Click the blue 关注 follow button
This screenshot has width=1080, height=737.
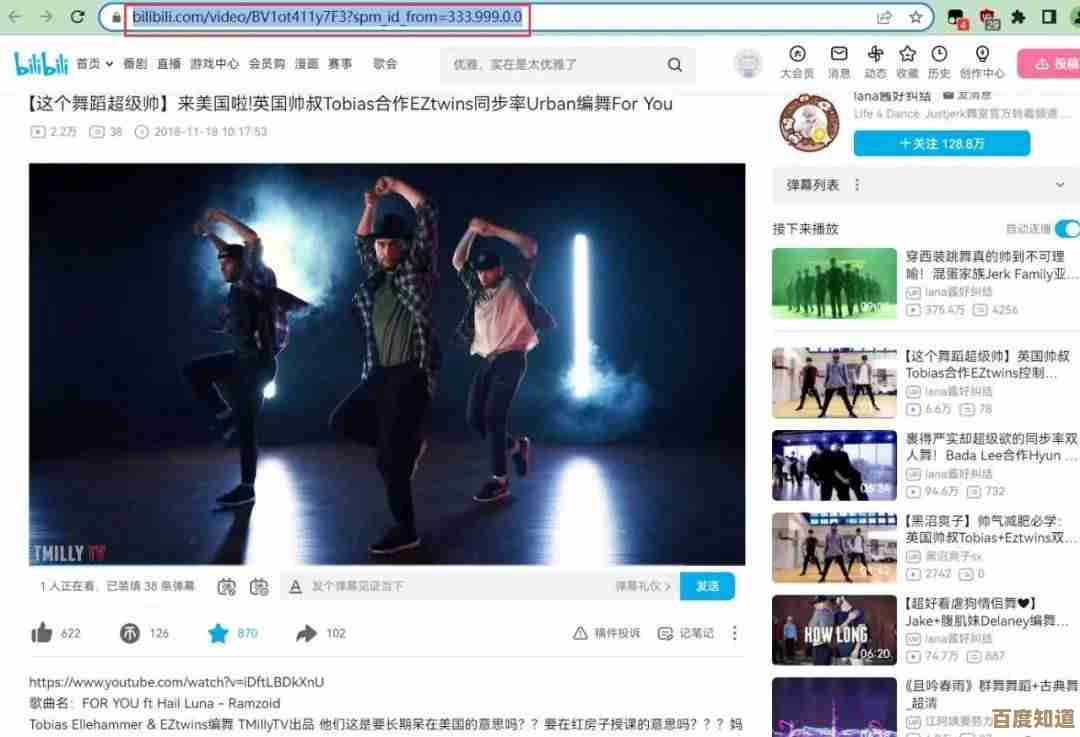click(941, 144)
